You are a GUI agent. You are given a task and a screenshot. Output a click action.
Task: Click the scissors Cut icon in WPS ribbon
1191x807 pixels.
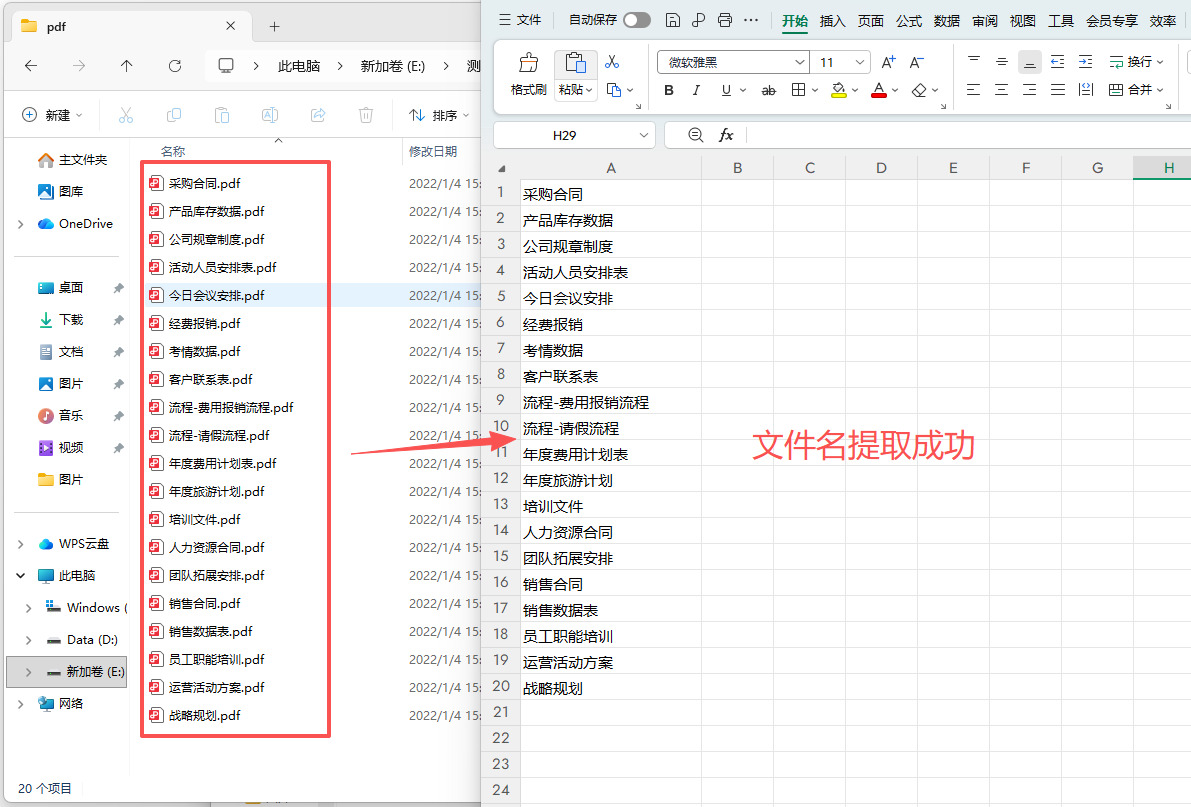point(612,62)
